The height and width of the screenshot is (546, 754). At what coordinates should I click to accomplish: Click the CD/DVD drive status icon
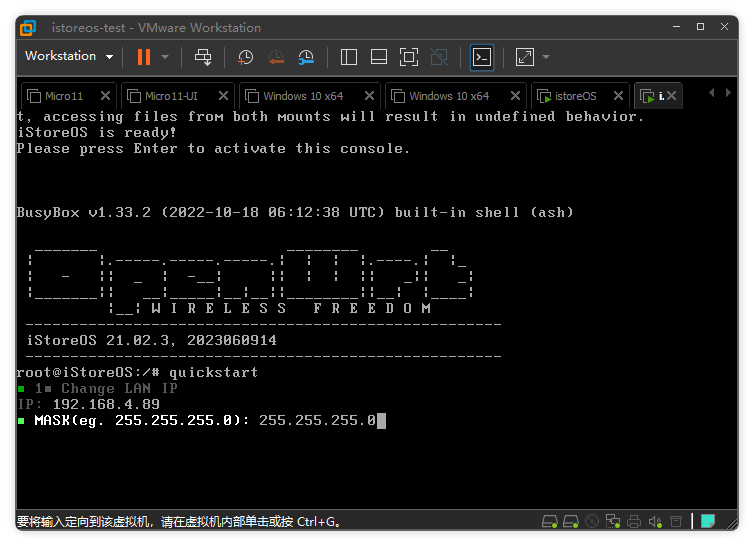pos(592,521)
